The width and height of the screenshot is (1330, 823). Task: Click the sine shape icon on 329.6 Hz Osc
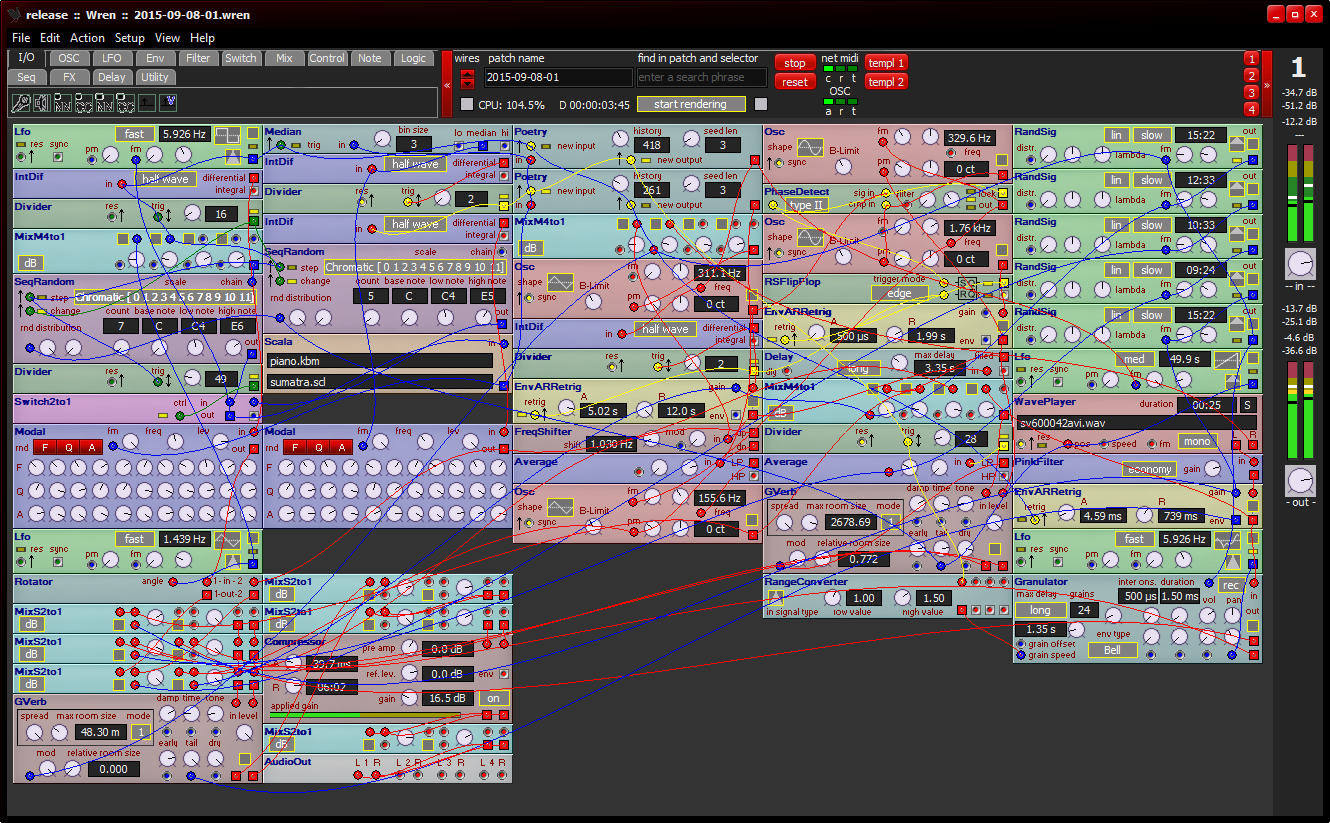tap(810, 147)
